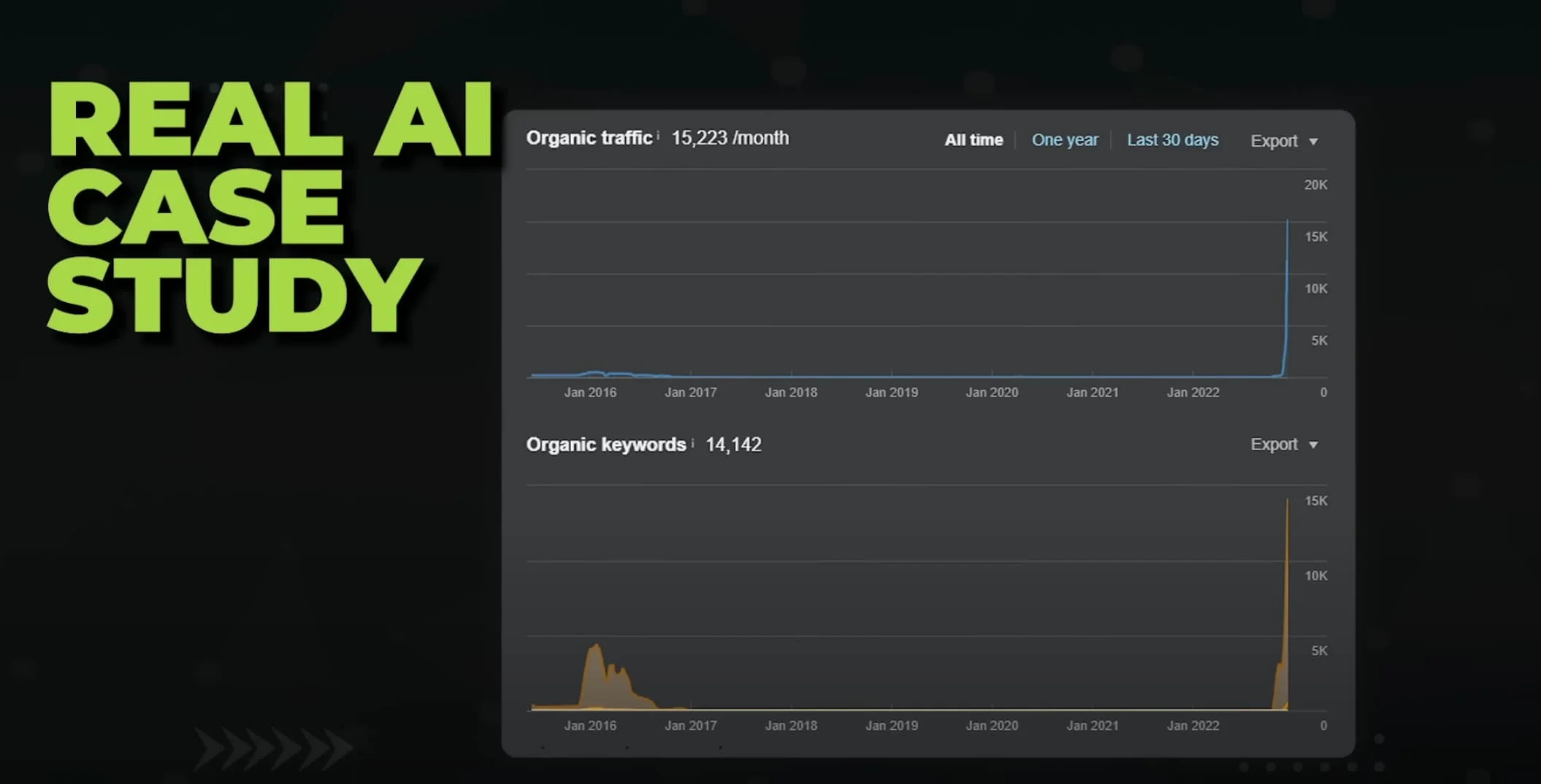Click 10K axis label on traffic chart
This screenshot has width=1541, height=784.
(x=1315, y=289)
